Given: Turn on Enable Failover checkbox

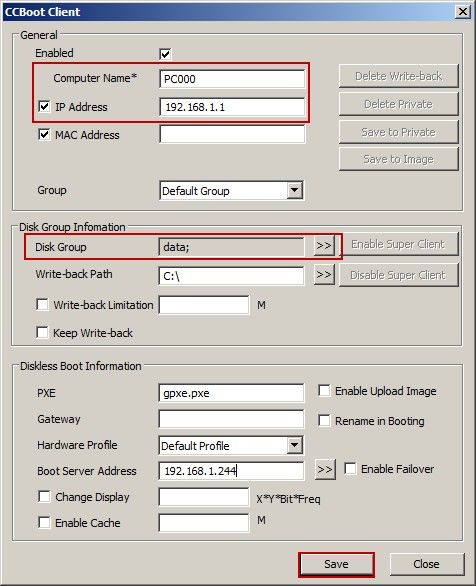Looking at the screenshot, I should click(350, 469).
